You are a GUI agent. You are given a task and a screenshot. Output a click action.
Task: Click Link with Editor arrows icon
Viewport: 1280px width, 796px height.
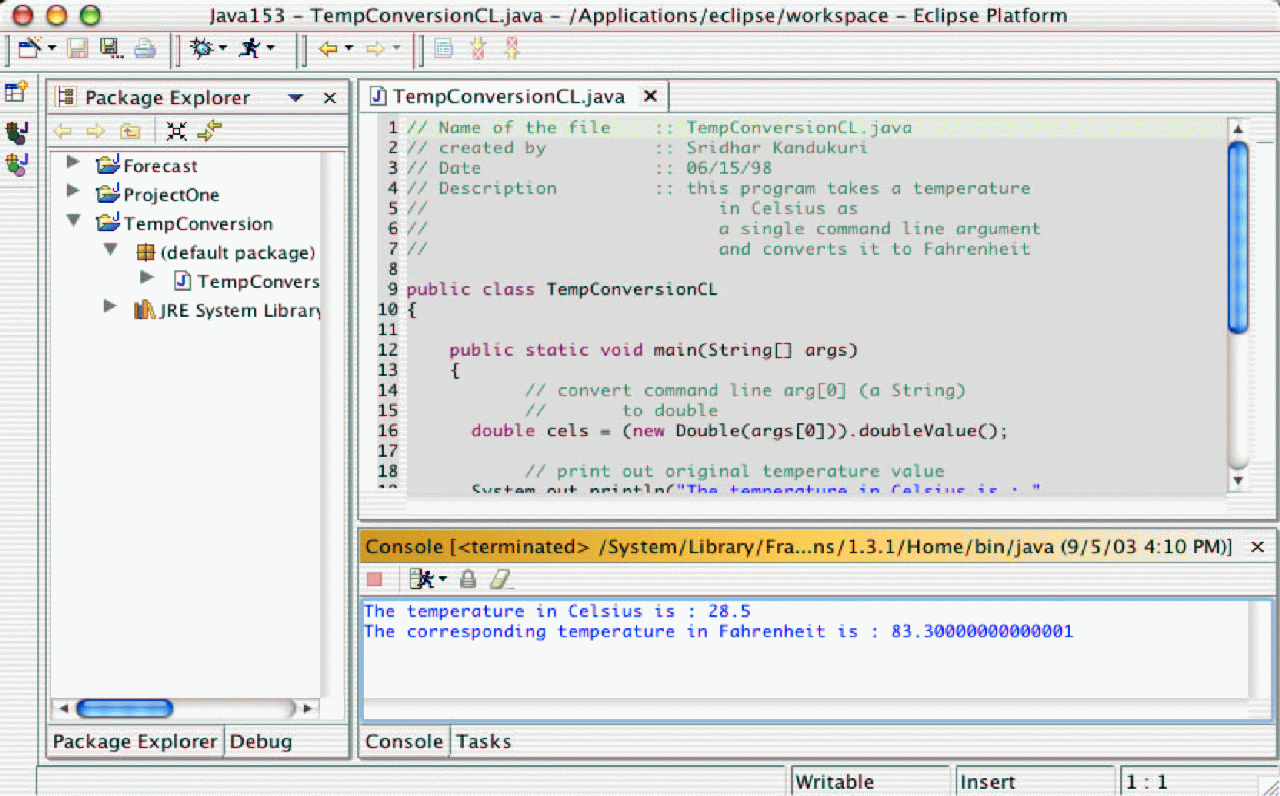[x=209, y=131]
